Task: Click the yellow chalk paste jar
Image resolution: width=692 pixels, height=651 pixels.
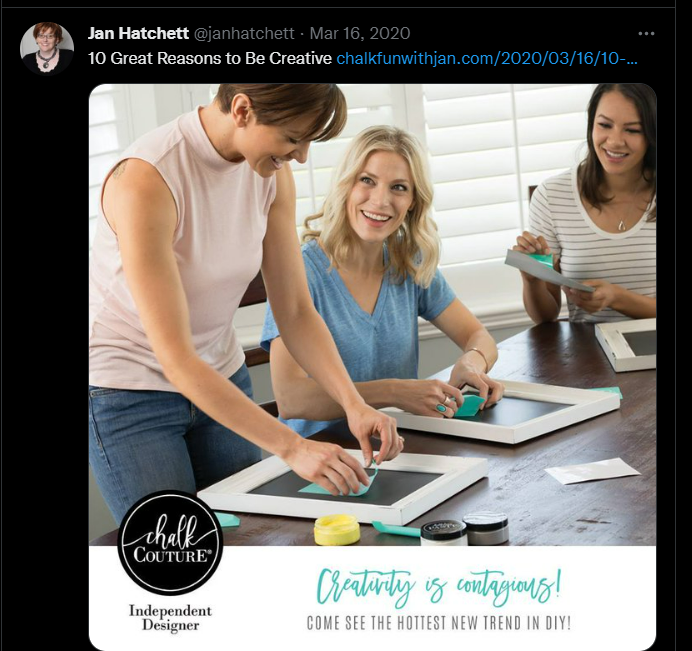Action: click(337, 529)
